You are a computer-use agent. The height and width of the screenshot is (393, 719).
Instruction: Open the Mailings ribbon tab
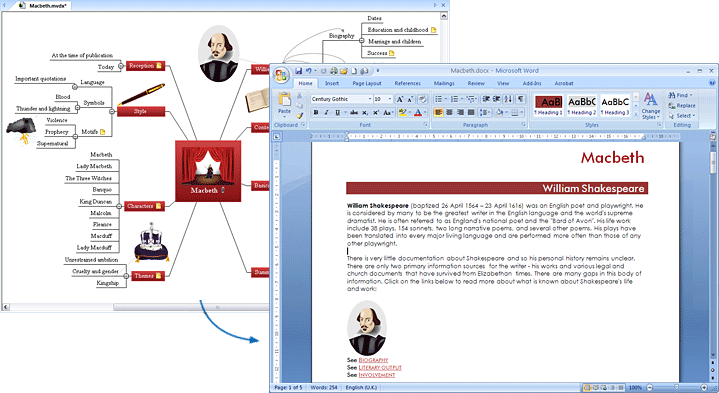click(x=444, y=83)
